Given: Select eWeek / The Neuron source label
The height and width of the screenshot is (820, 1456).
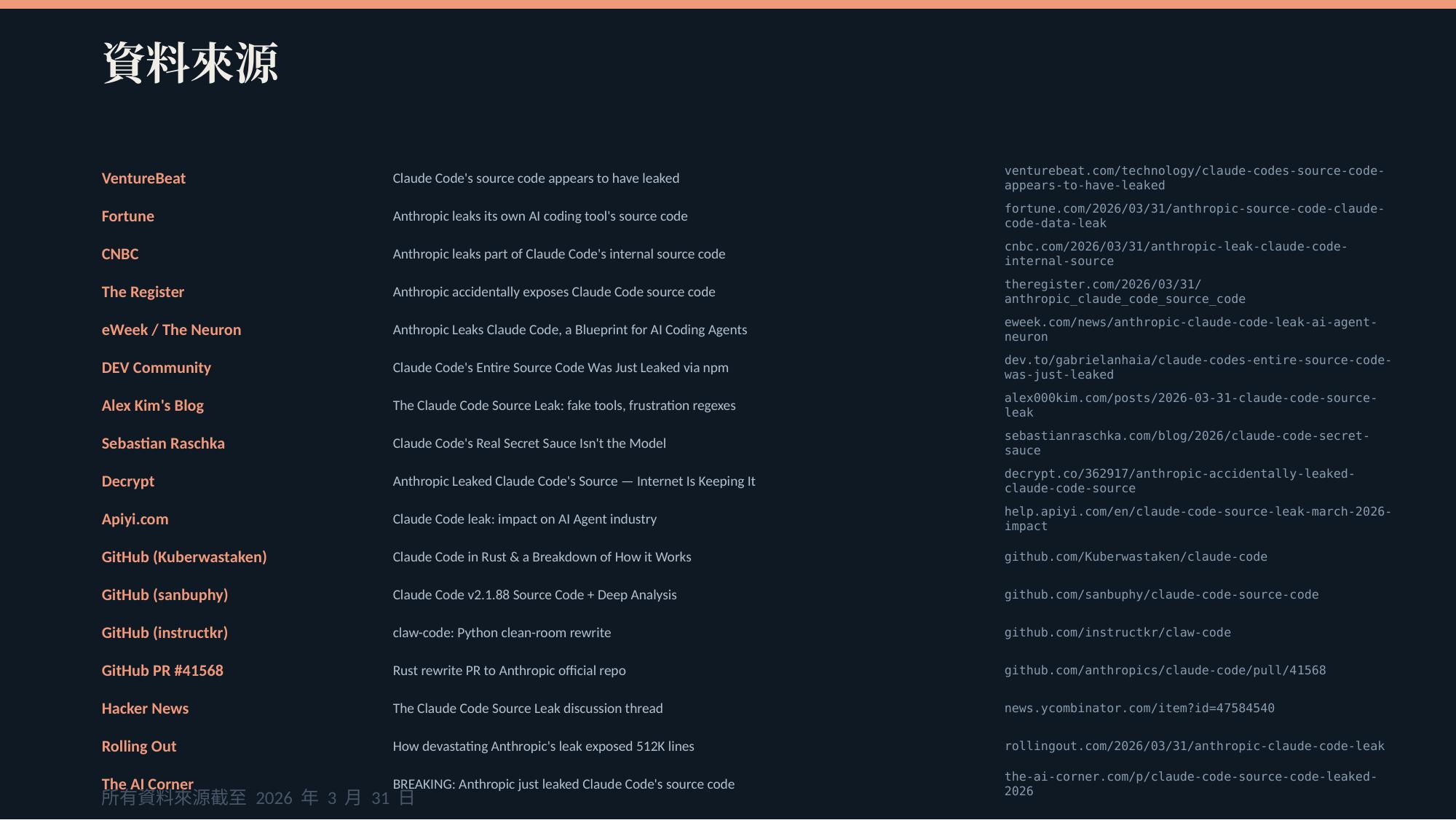Looking at the screenshot, I should click(171, 330).
